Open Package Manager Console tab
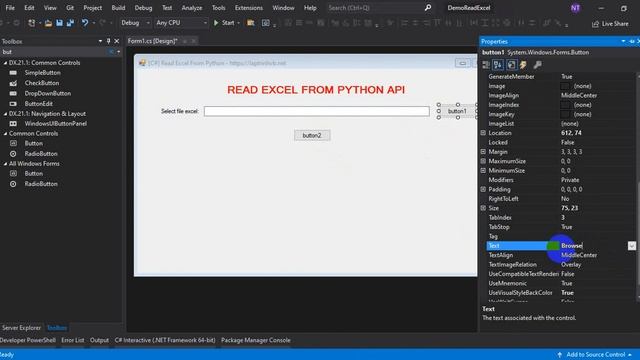 (256, 340)
